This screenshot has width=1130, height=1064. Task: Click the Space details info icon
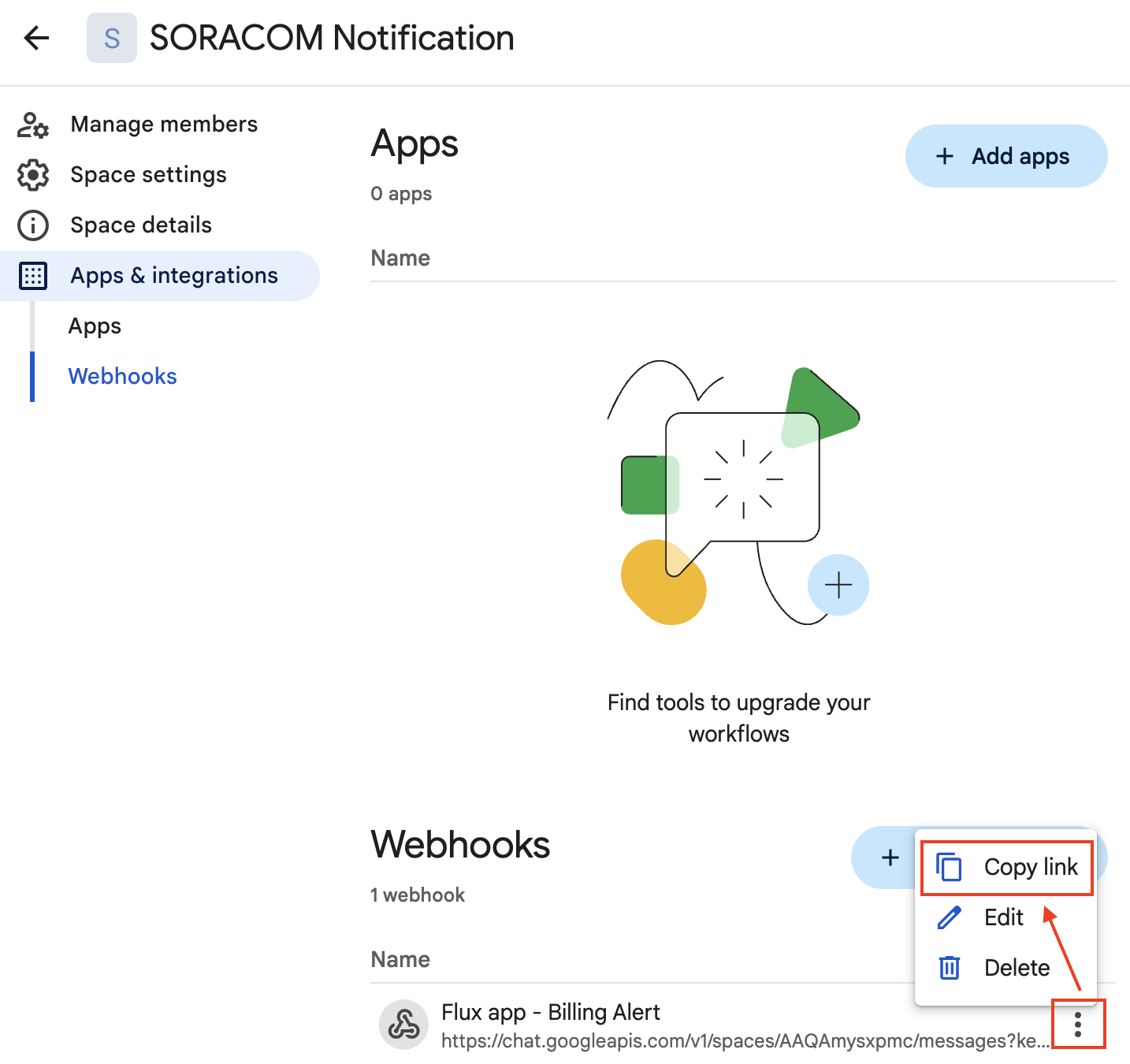[33, 225]
